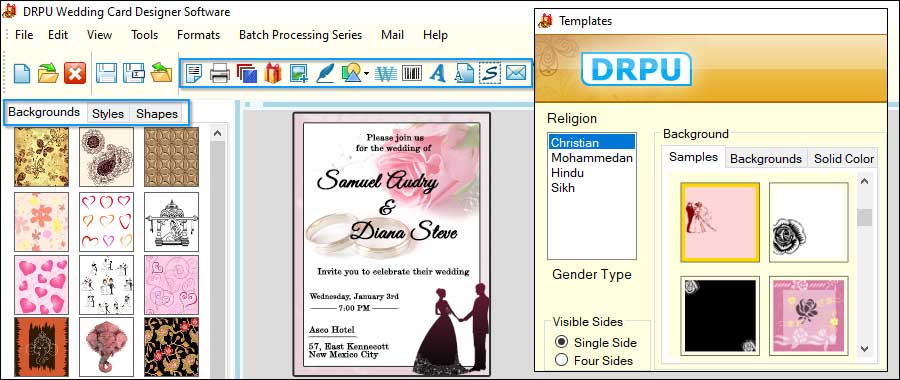
Task: Switch to the Shapes tab
Action: [157, 114]
